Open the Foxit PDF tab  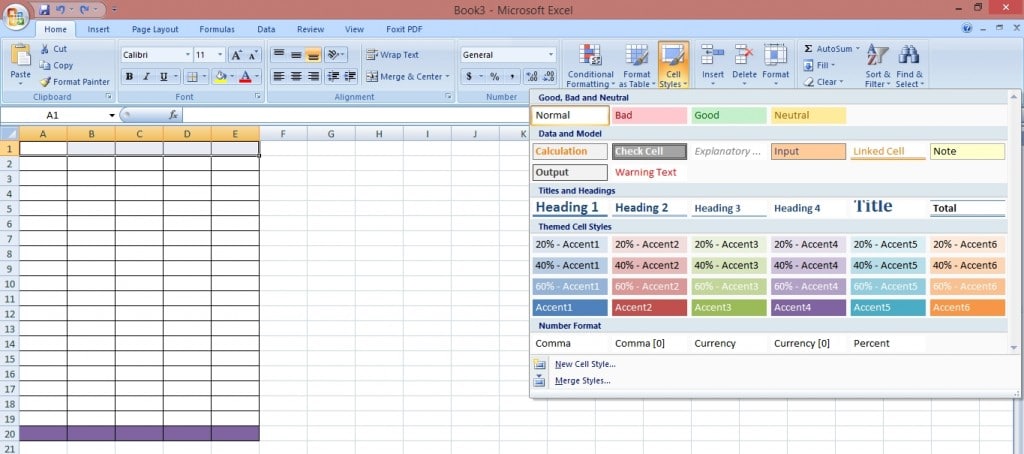point(404,29)
